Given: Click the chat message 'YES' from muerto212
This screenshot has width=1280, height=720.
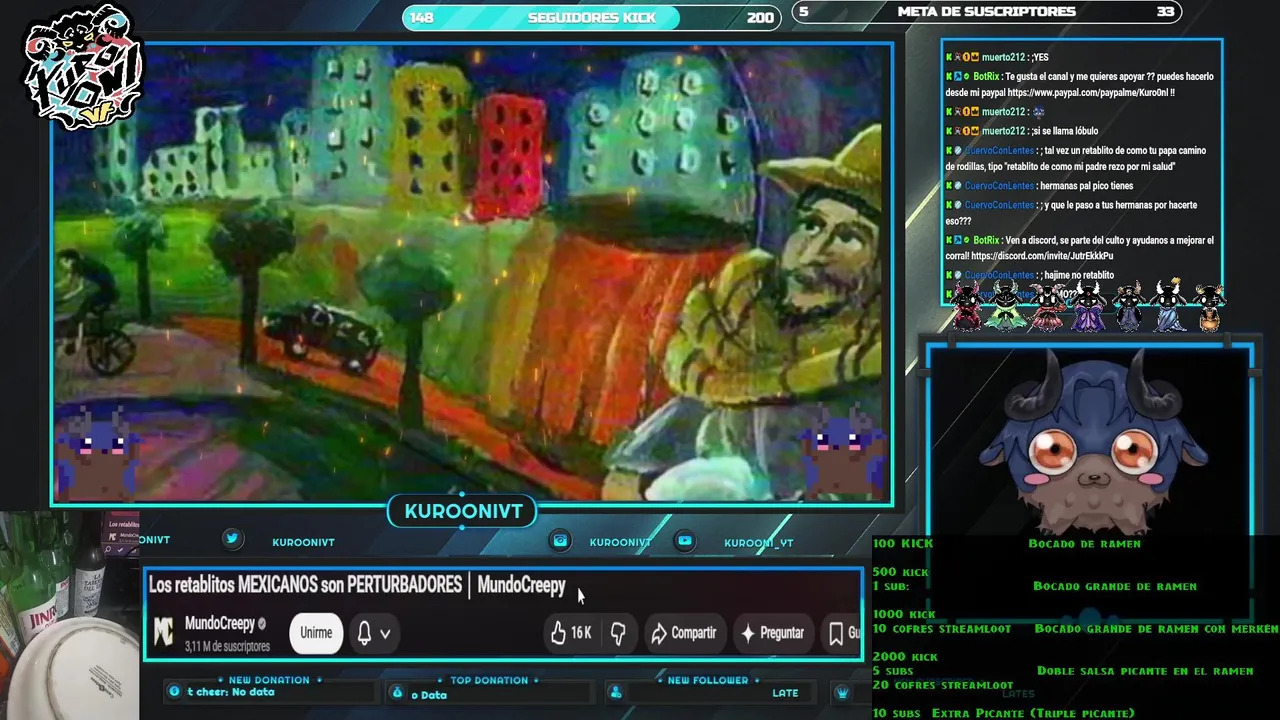Looking at the screenshot, I should 1040,57.
